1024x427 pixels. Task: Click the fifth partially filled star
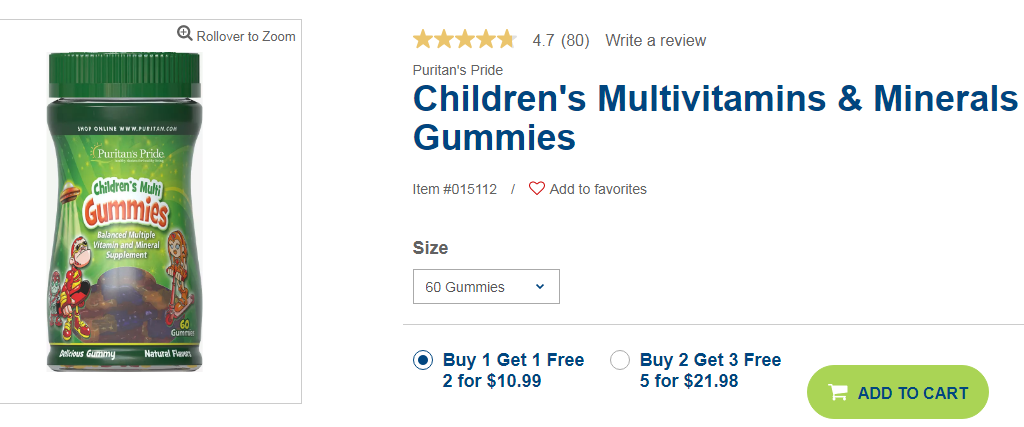(x=505, y=40)
